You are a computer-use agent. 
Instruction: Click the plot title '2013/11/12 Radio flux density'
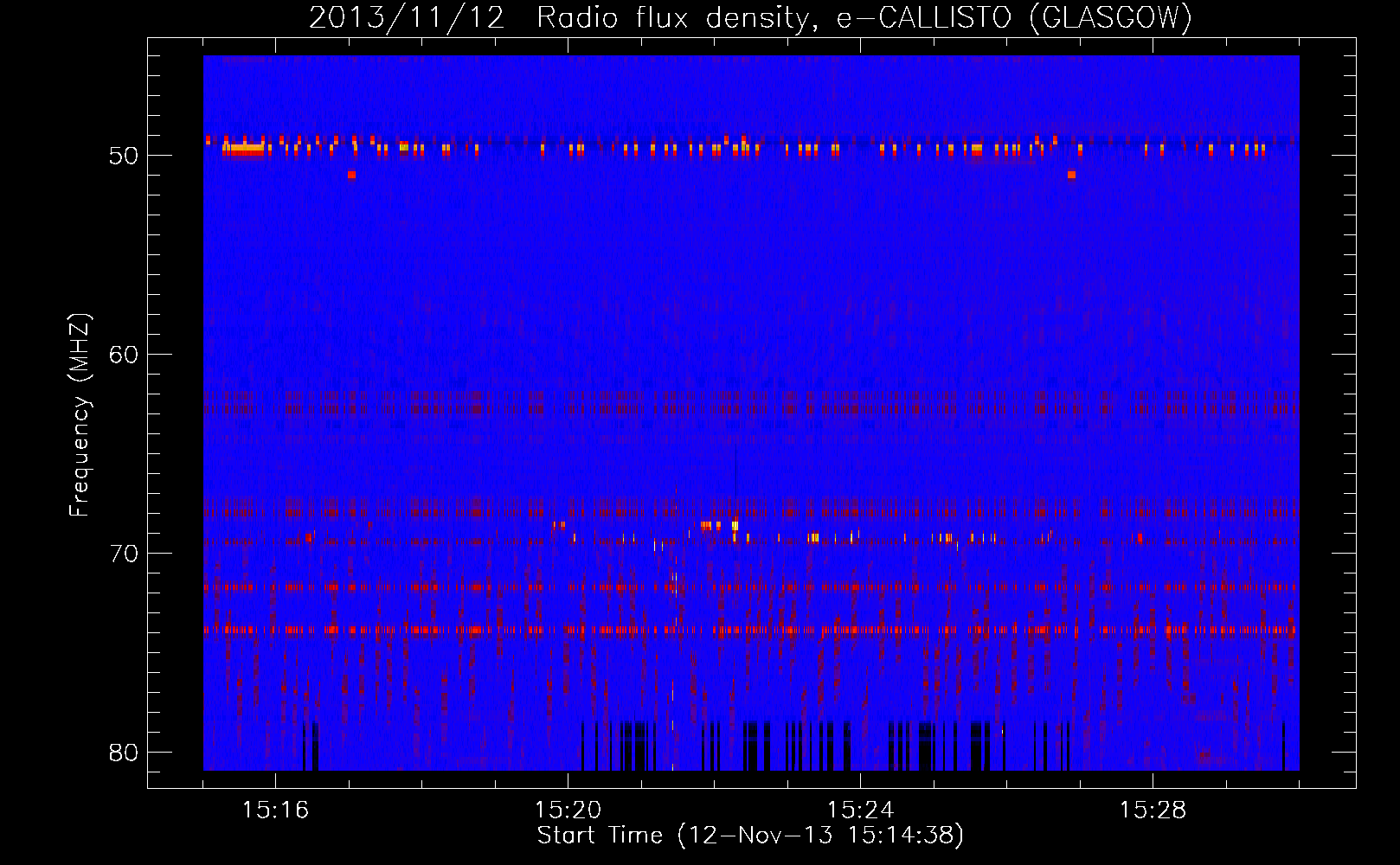tap(750, 17)
